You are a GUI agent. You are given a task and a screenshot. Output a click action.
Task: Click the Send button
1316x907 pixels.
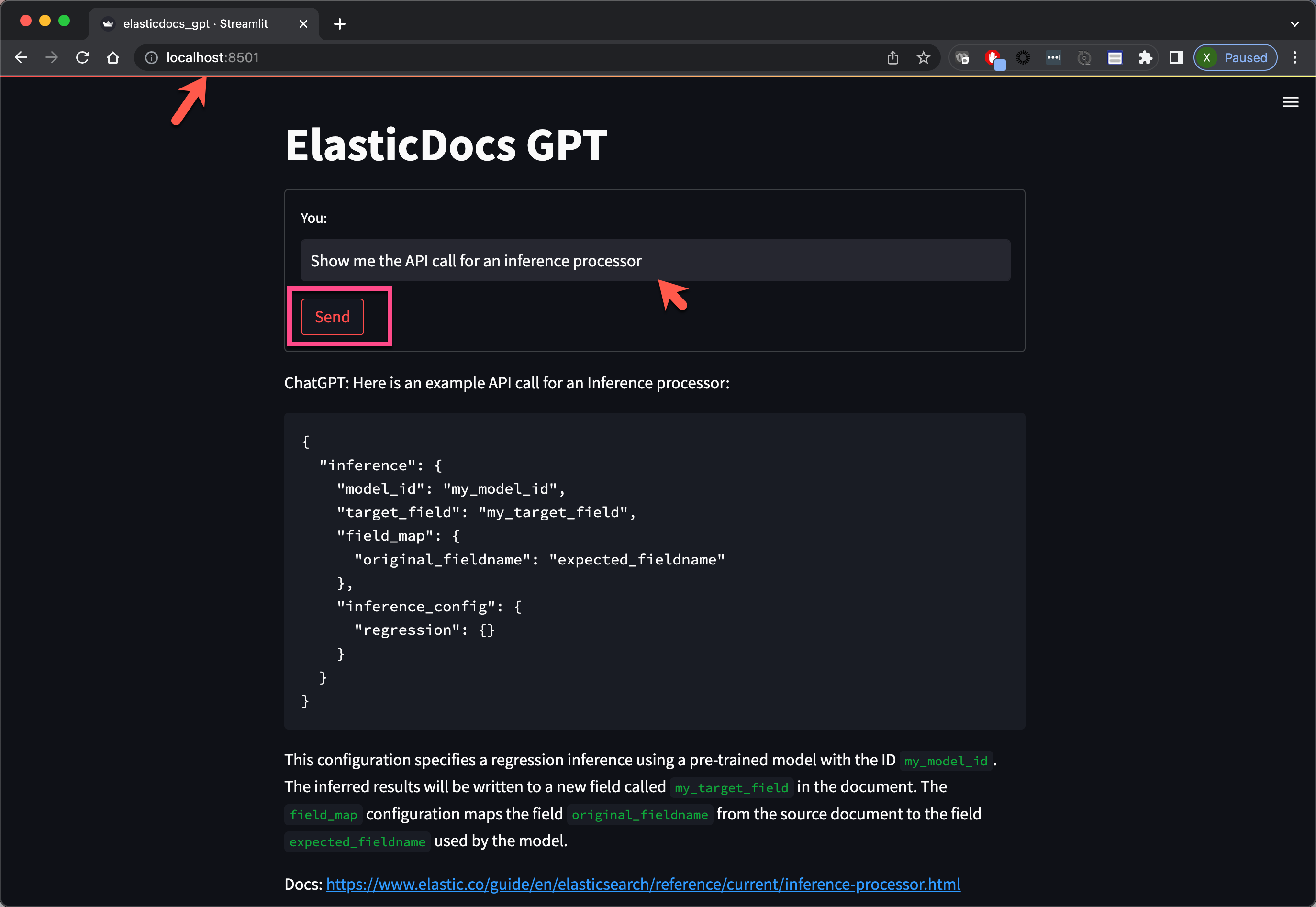pos(333,317)
